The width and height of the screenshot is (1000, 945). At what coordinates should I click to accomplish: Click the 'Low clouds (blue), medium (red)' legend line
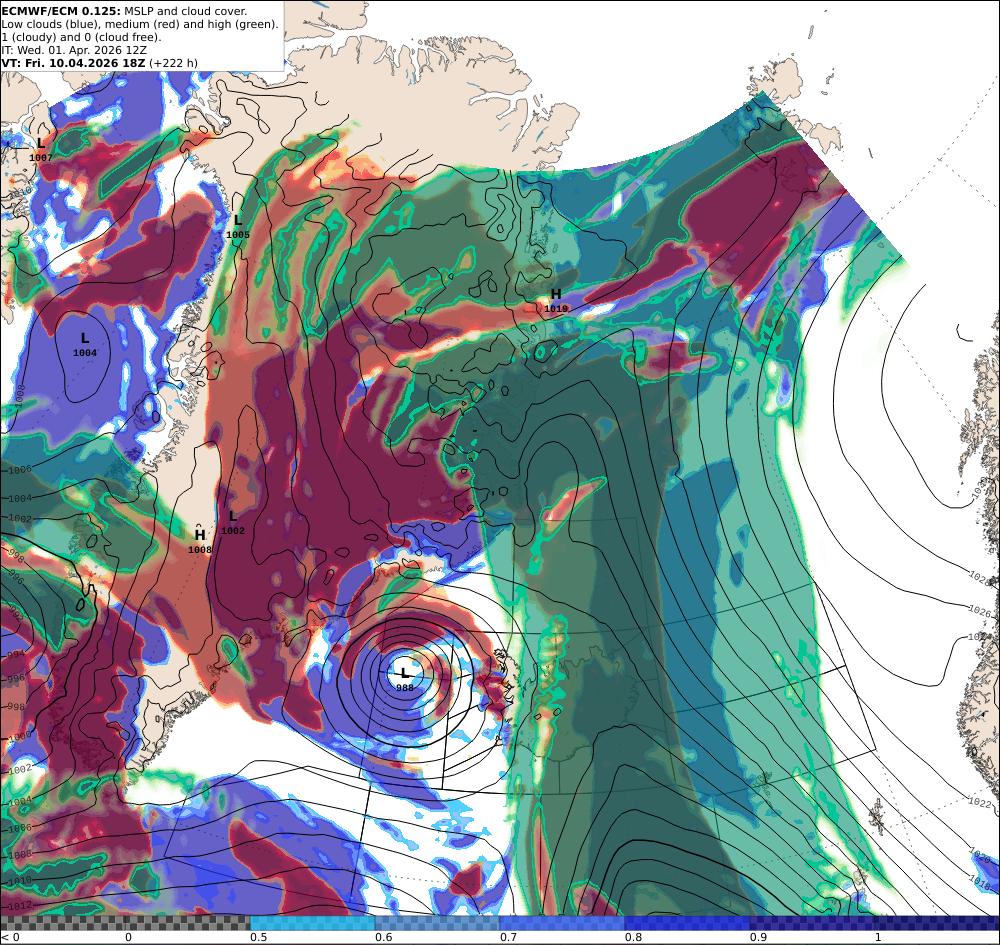(140, 24)
